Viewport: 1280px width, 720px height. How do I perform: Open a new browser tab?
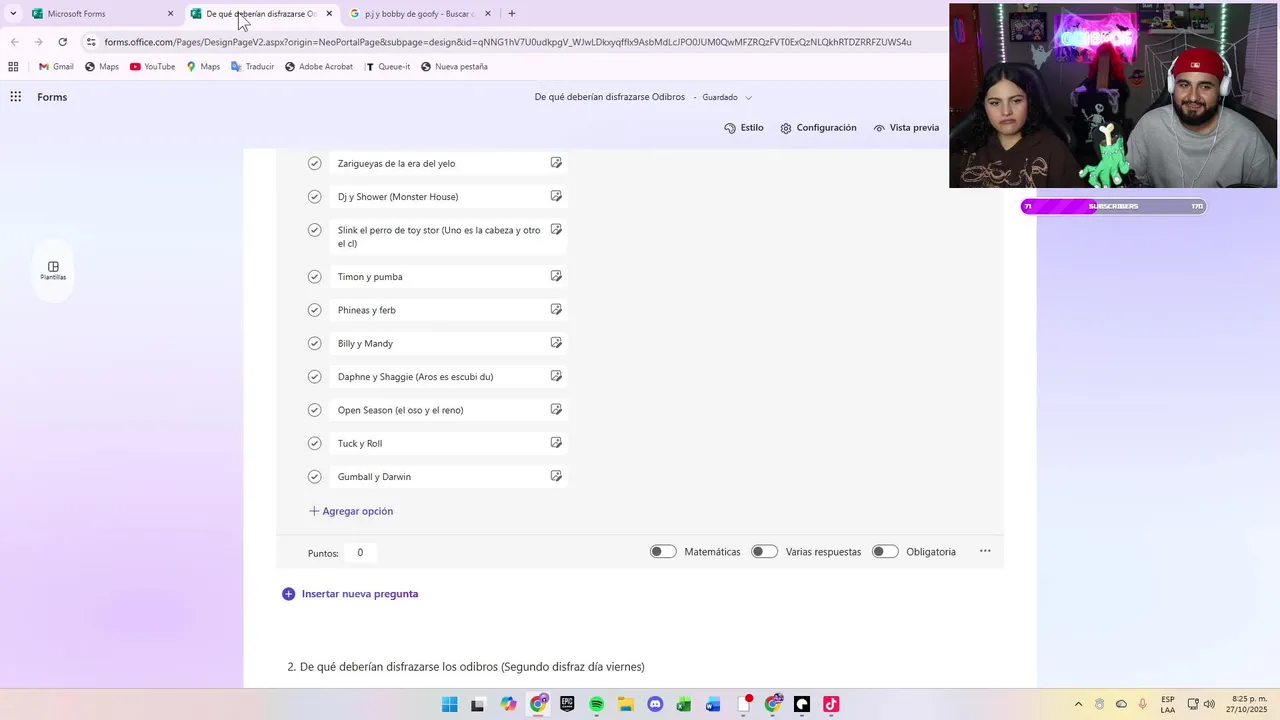pyautogui.click(x=512, y=14)
